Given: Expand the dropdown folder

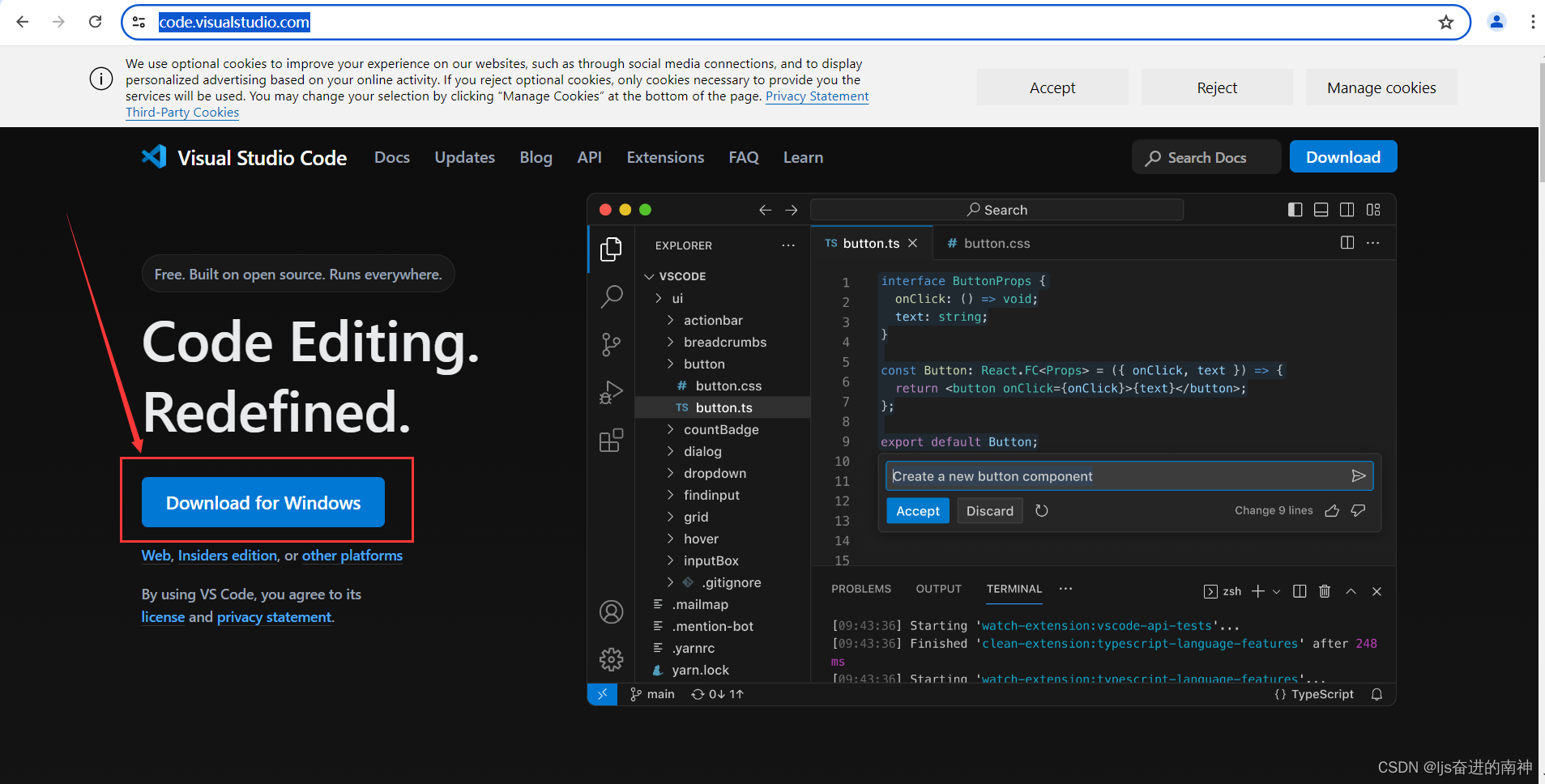Looking at the screenshot, I should tap(670, 473).
